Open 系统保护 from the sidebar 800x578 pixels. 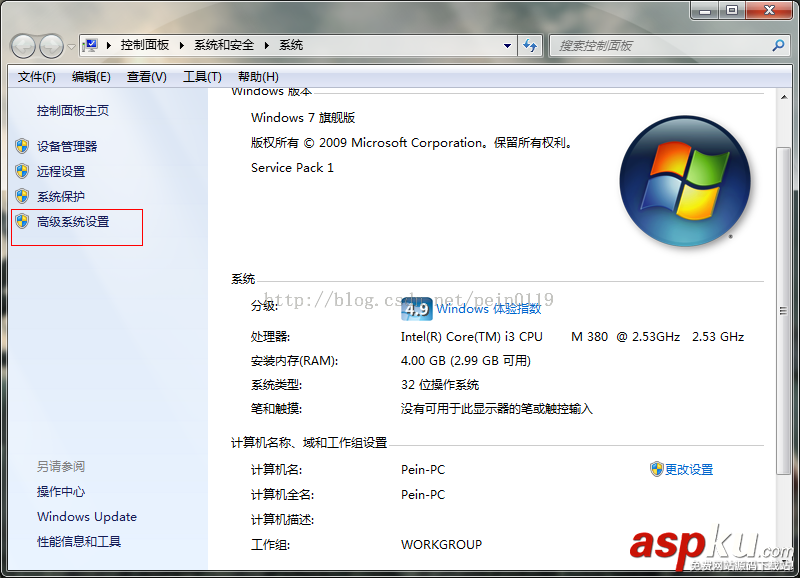[x=61, y=197]
